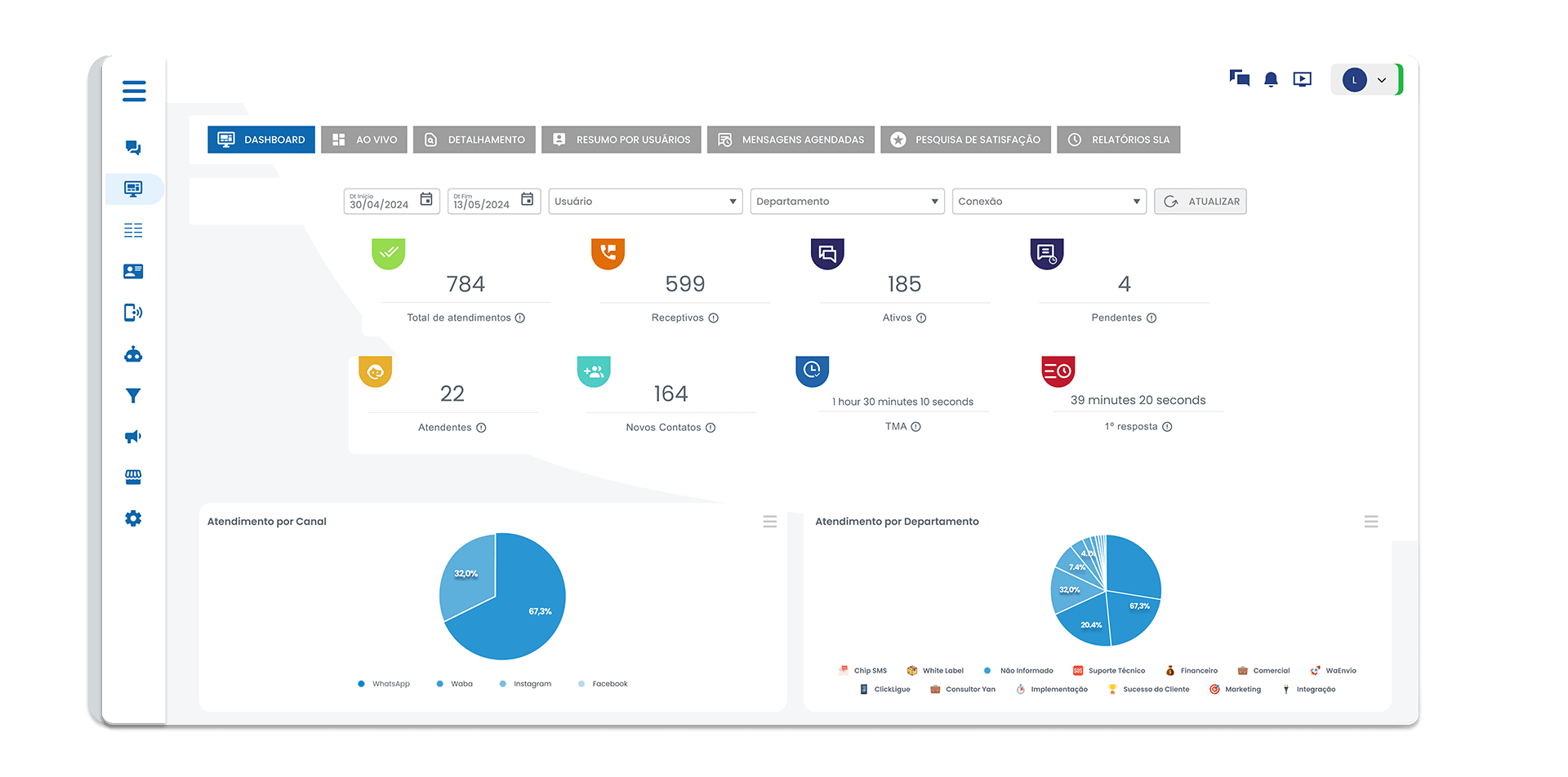The image size is (1568, 777).
Task: Click the Dt Início date field
Action: [392, 202]
